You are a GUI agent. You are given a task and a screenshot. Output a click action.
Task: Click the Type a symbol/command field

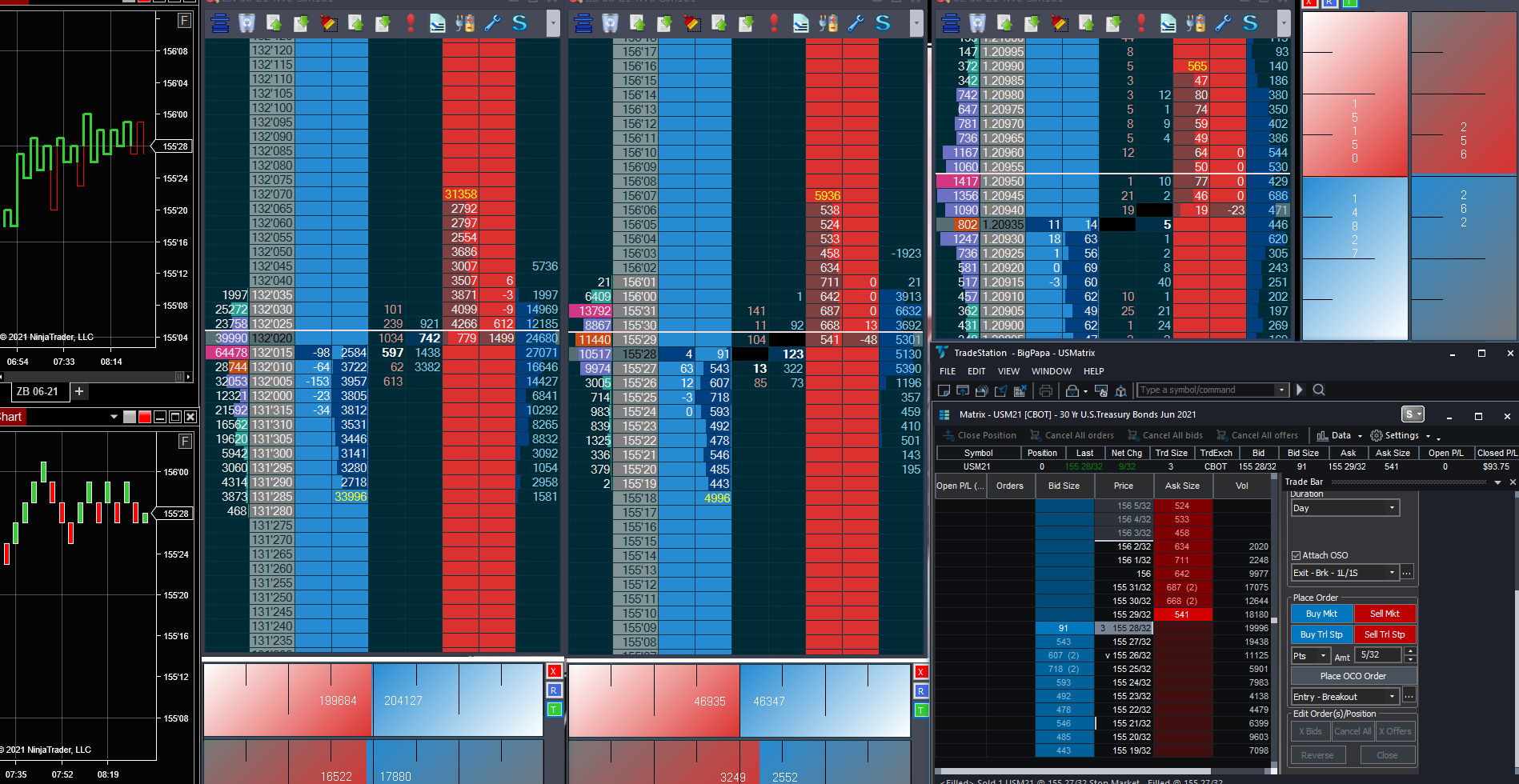[1206, 390]
